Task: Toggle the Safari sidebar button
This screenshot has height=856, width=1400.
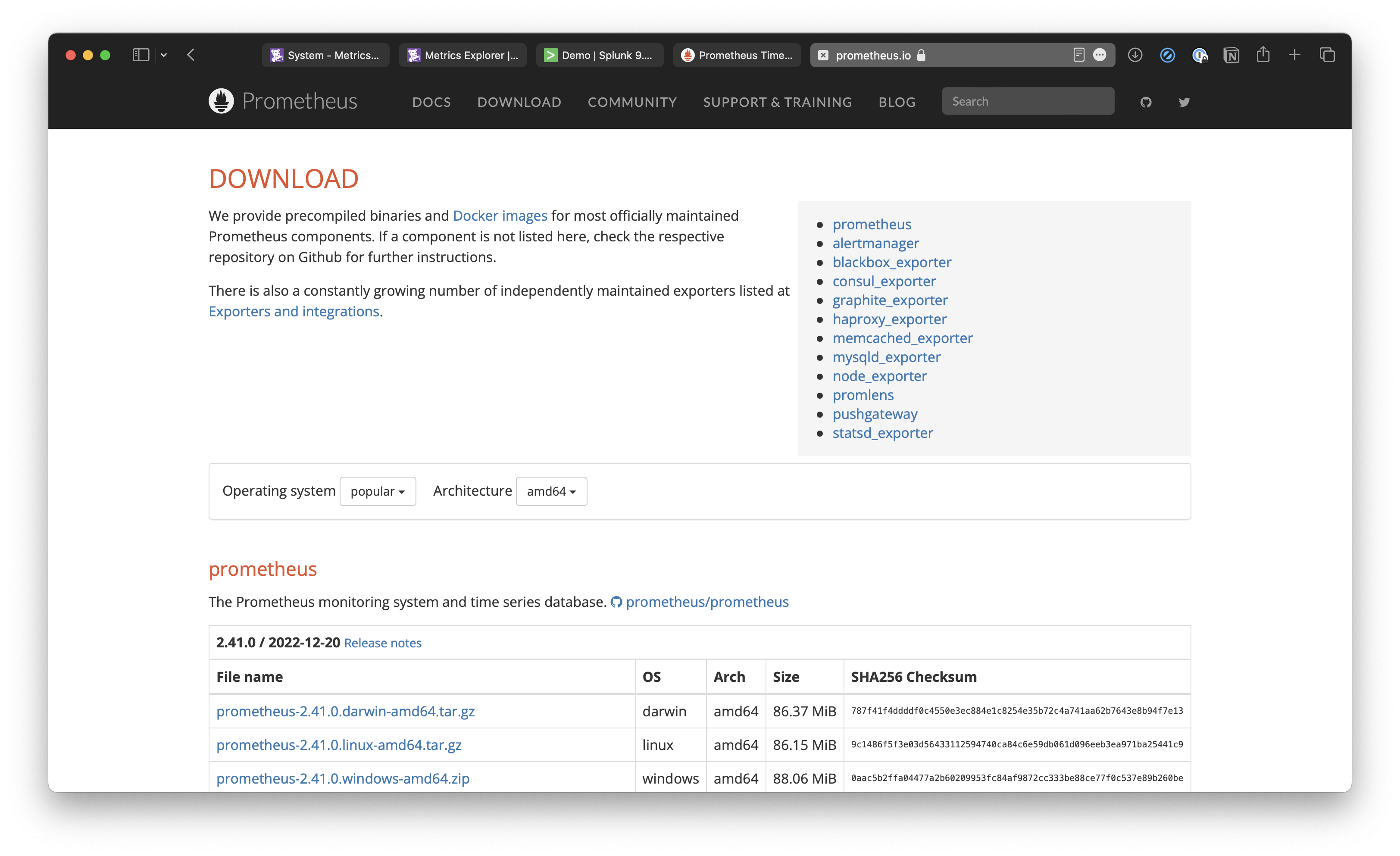Action: 141,55
